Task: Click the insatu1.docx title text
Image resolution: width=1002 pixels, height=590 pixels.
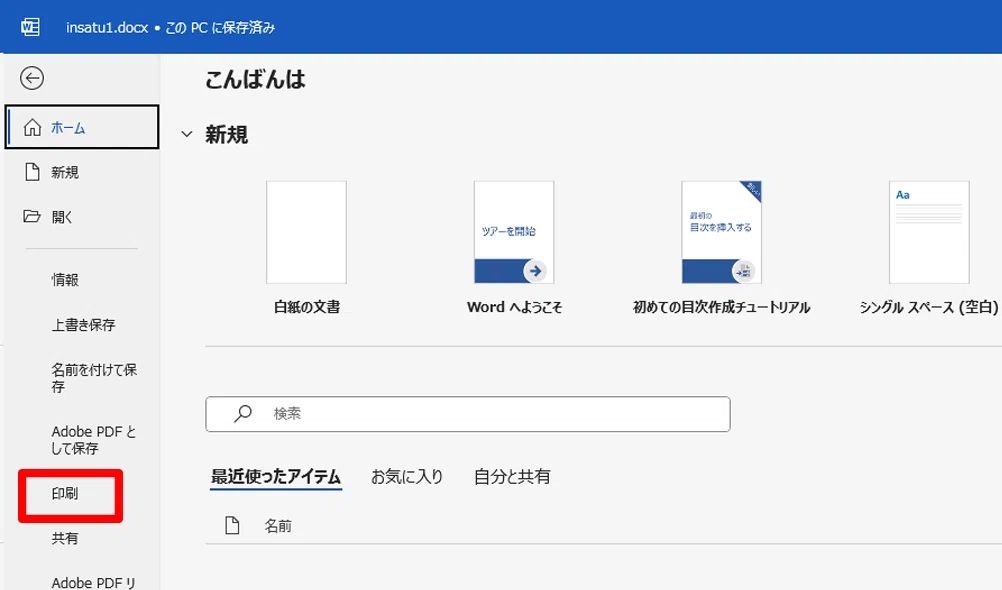Action: click(x=107, y=28)
